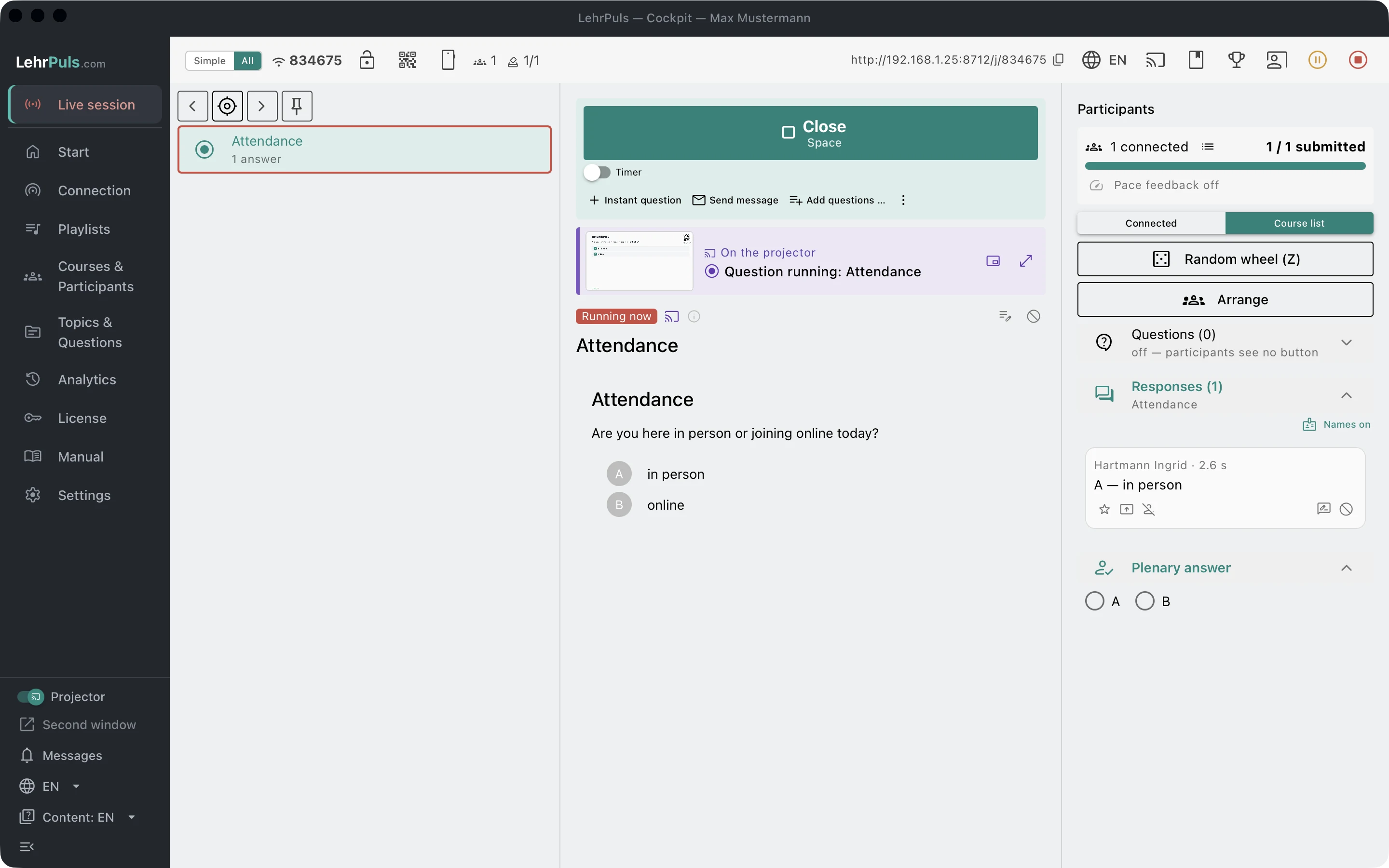The height and width of the screenshot is (868, 1389).
Task: Pause the session with orange pause icon
Action: pos(1317,60)
